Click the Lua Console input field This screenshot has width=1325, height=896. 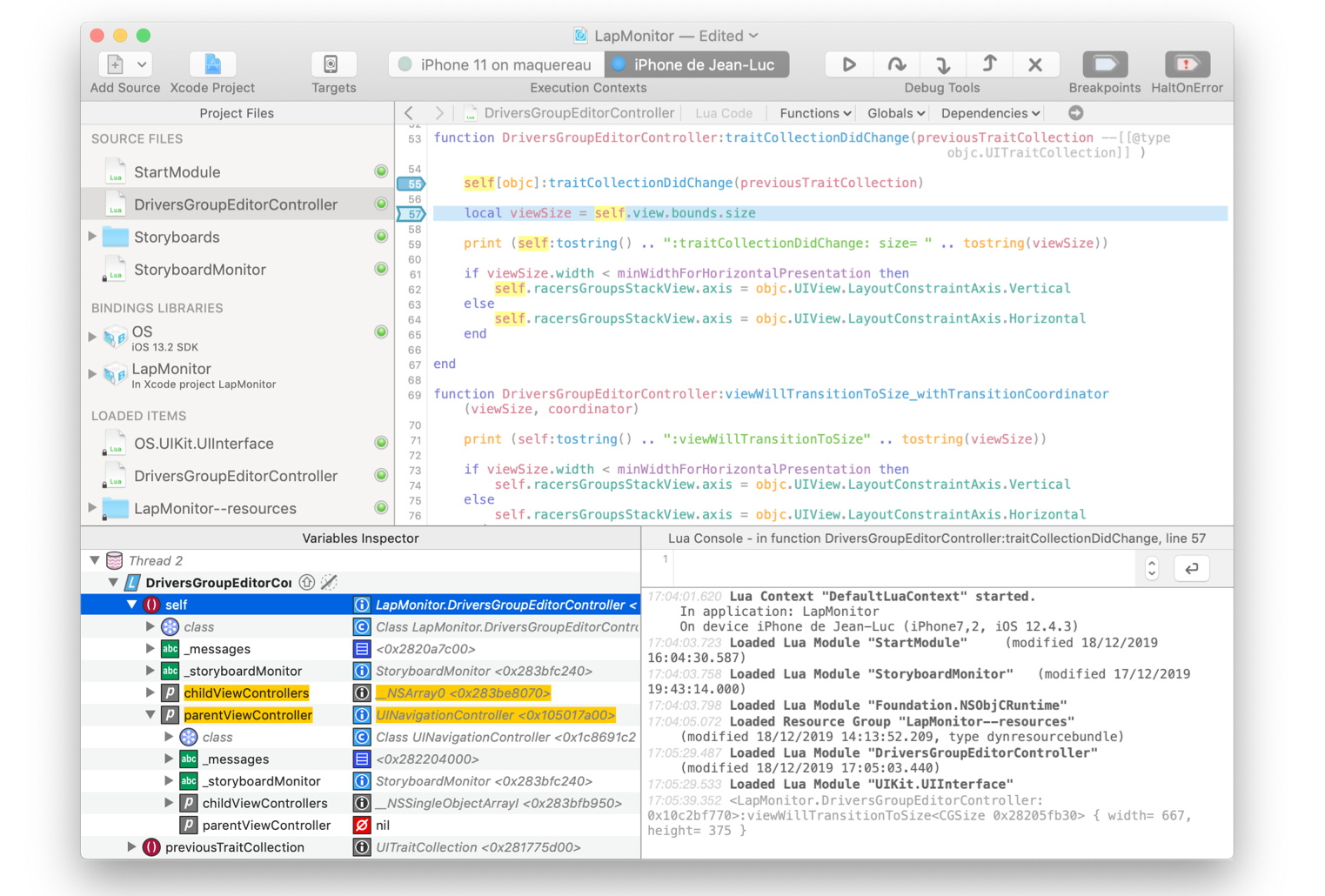tap(905, 568)
